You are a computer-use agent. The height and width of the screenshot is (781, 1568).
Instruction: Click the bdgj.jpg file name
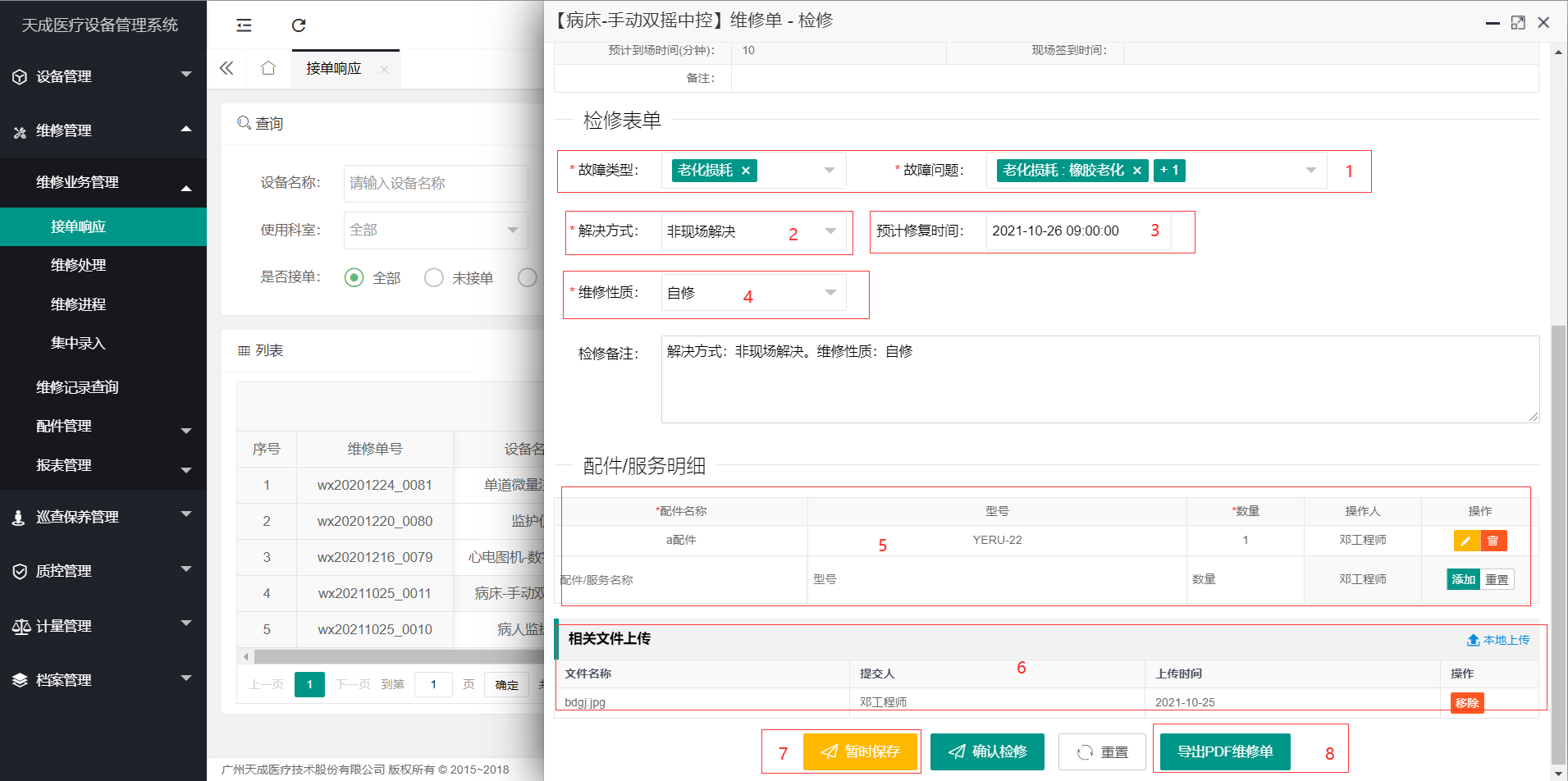(x=585, y=702)
